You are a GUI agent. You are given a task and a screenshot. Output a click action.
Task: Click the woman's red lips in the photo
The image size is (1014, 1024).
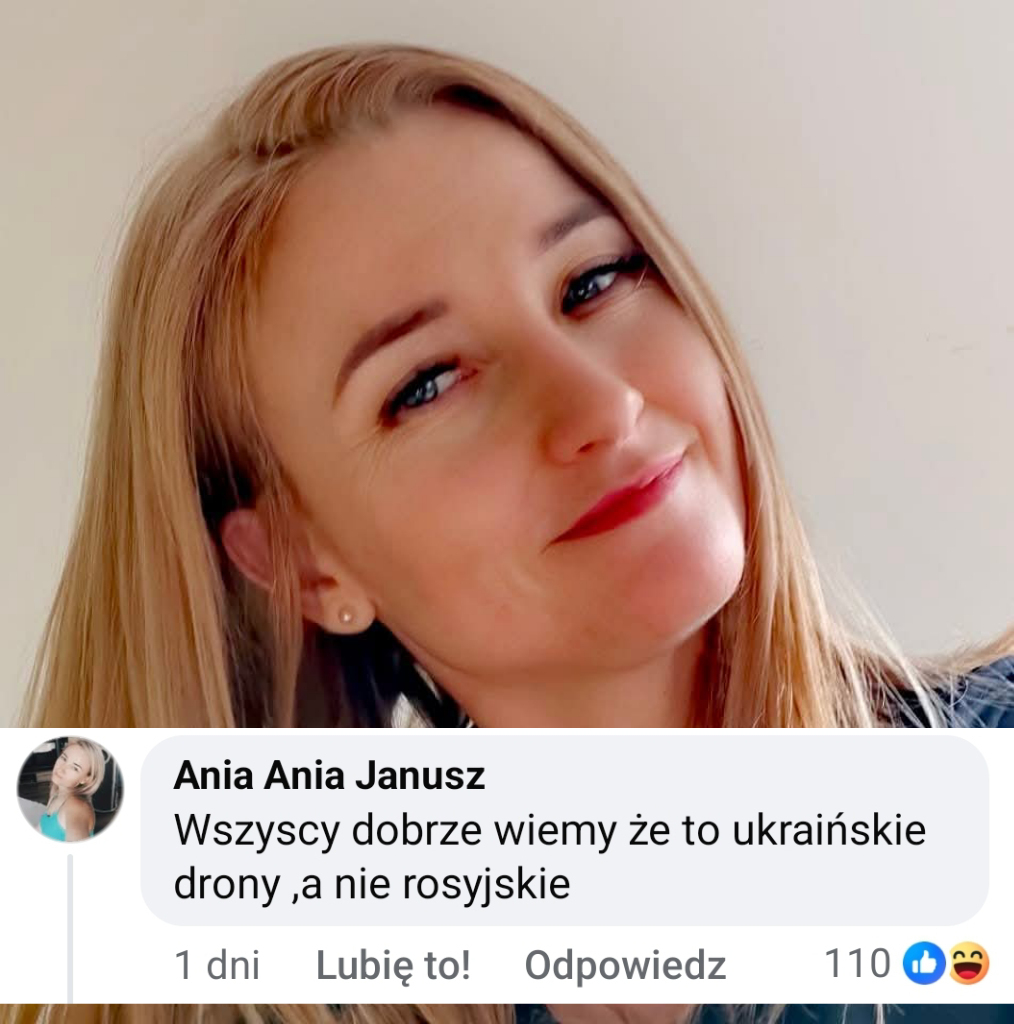[x=618, y=499]
